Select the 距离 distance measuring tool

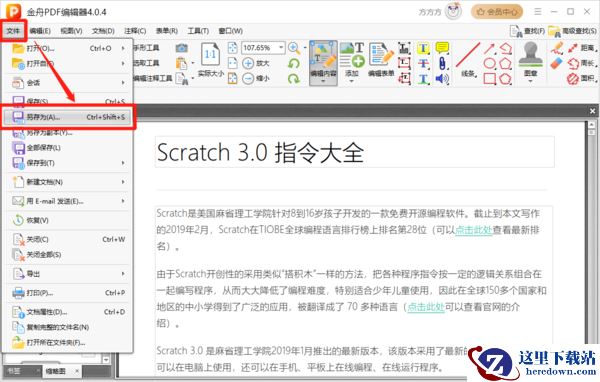(581, 48)
